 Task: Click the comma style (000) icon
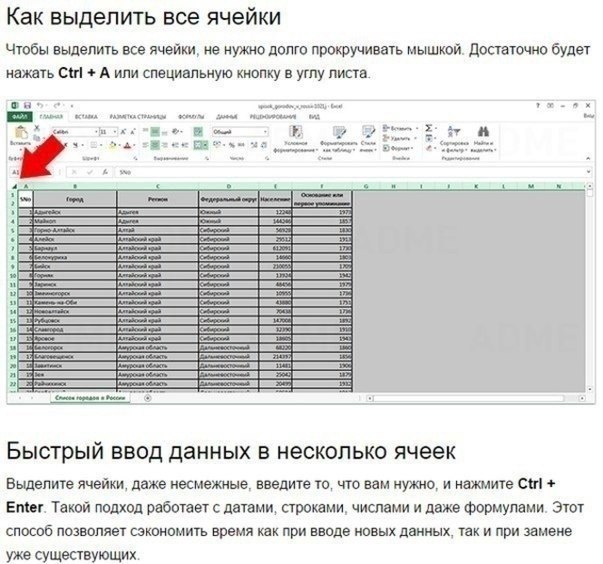(x=241, y=145)
